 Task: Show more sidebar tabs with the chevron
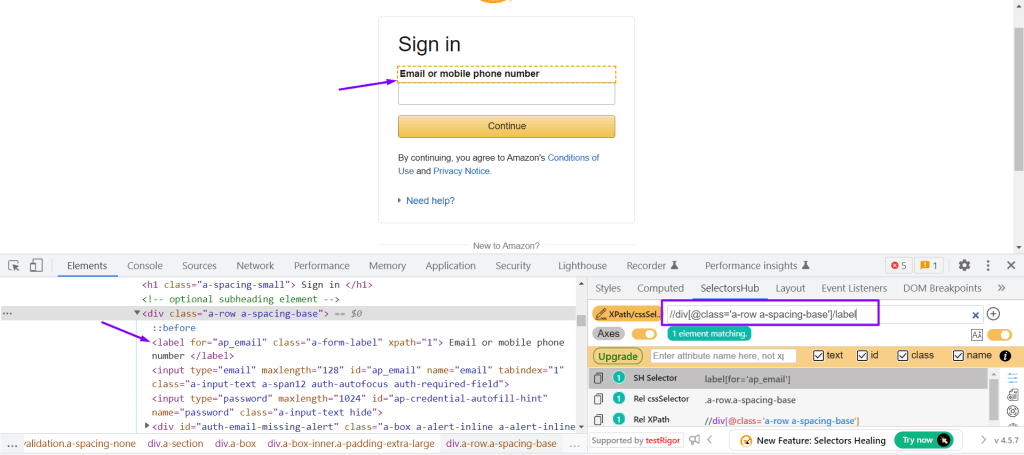point(1001,289)
